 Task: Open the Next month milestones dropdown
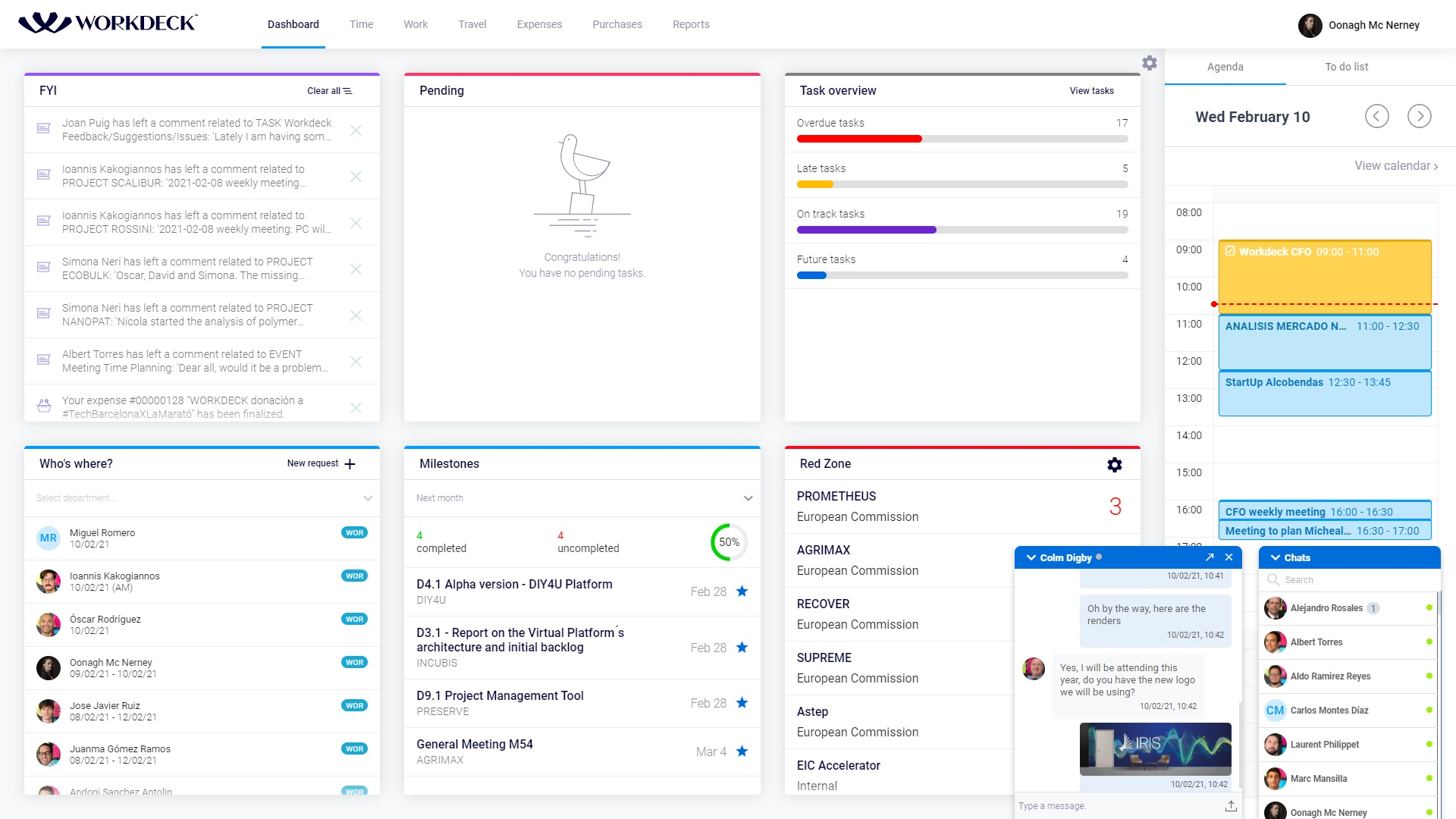click(x=748, y=498)
